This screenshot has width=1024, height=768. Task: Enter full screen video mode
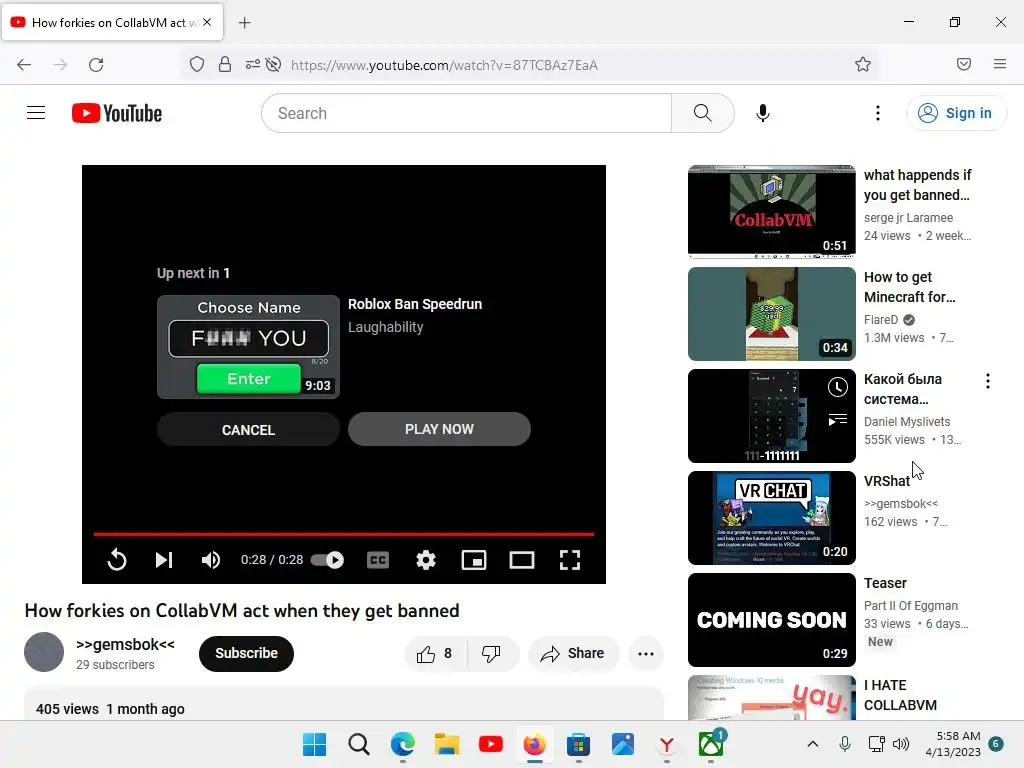(569, 560)
